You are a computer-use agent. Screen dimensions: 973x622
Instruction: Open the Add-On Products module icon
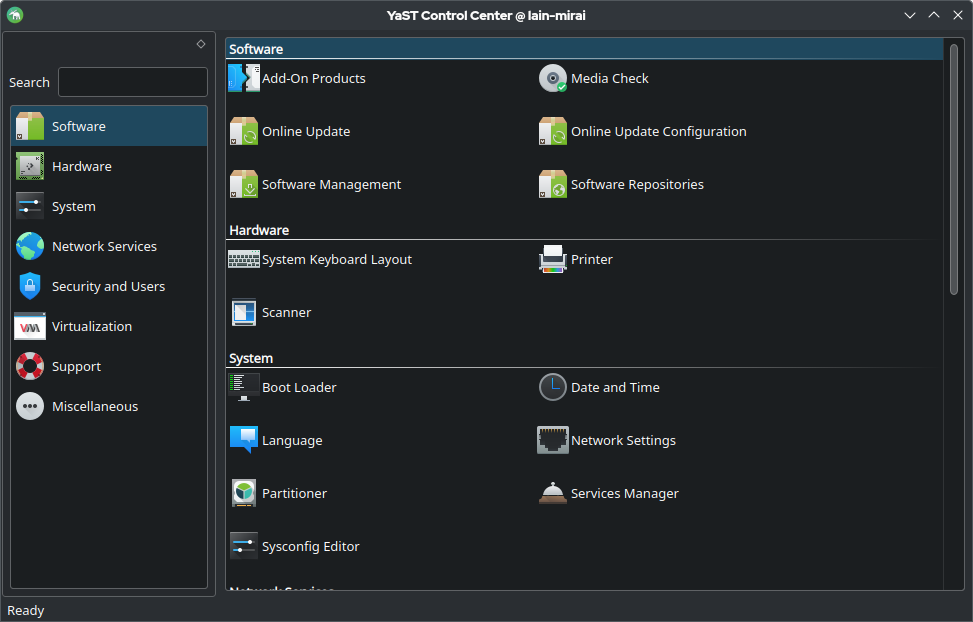pos(243,79)
